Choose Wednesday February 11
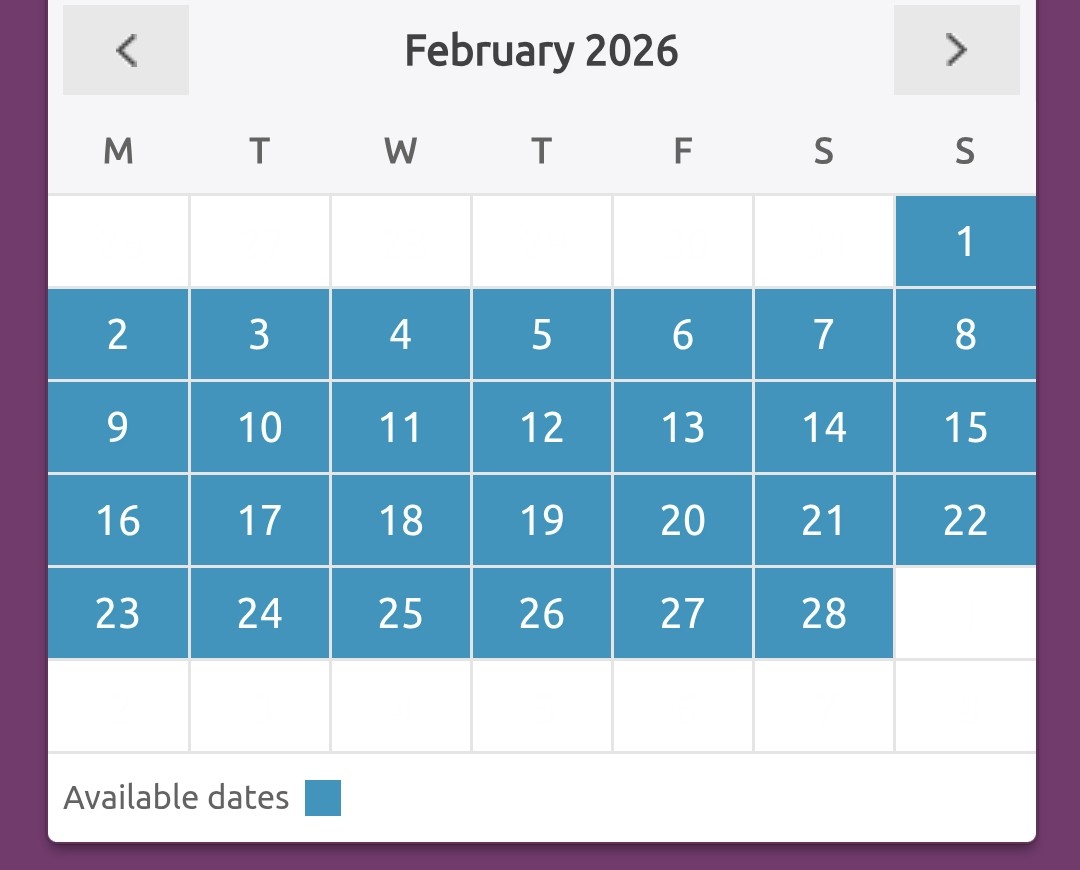Screen dimensions: 1080x870 401,427
